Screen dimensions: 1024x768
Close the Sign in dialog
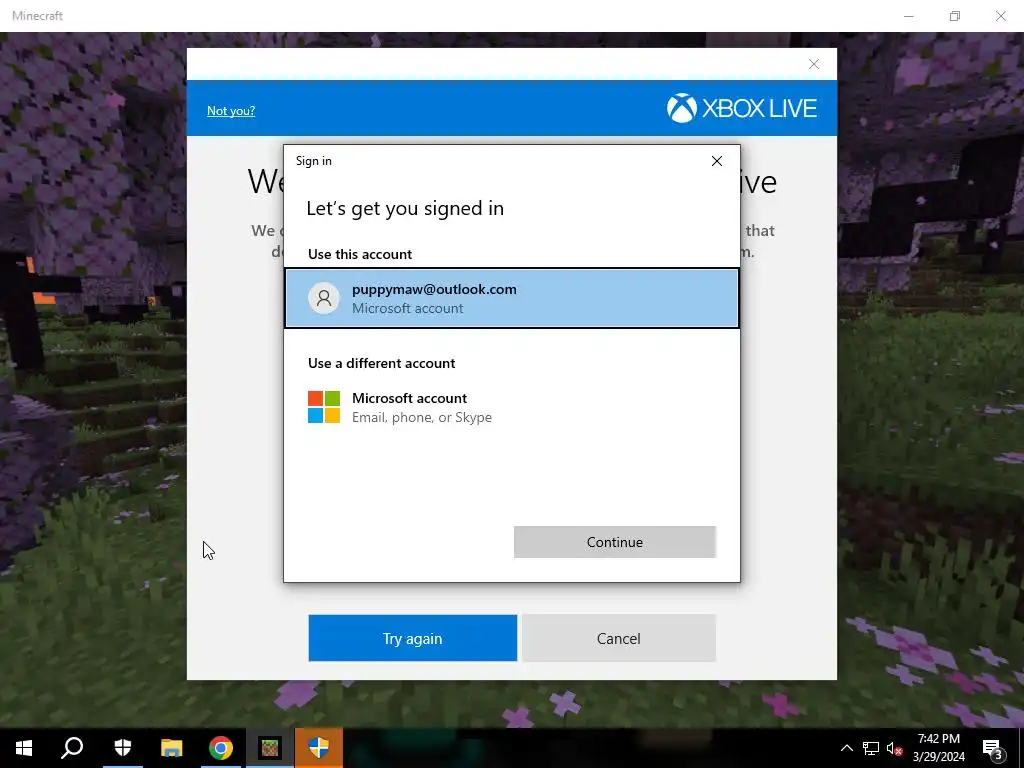coord(716,161)
